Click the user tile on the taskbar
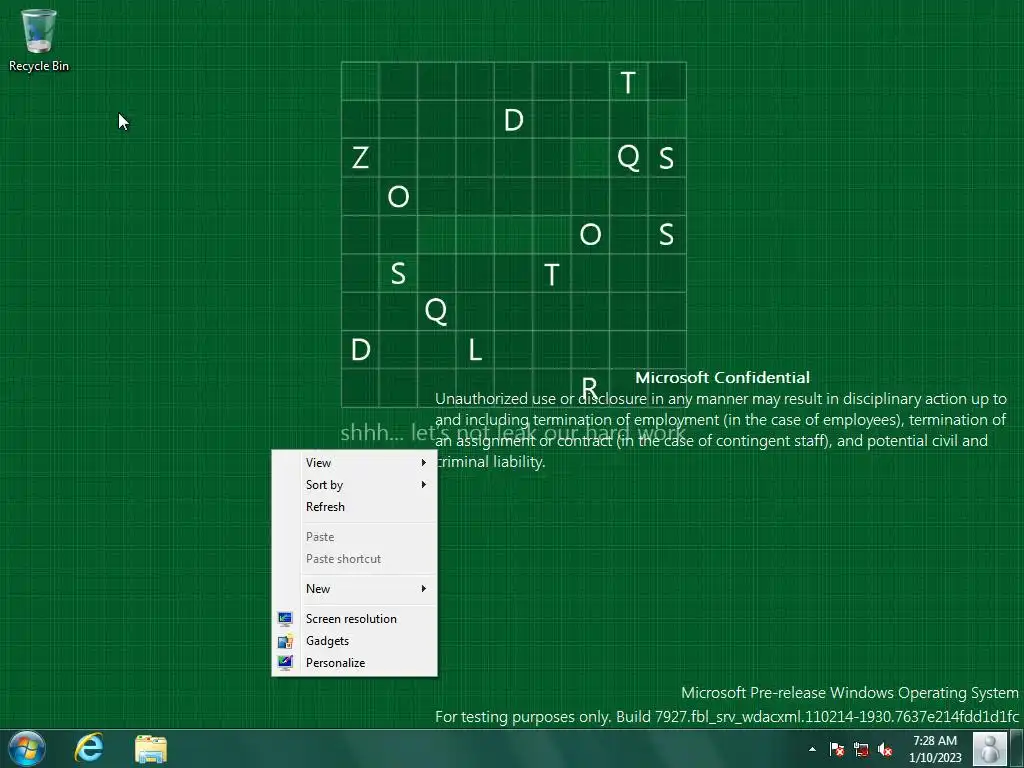This screenshot has width=1024, height=768. tap(989, 748)
